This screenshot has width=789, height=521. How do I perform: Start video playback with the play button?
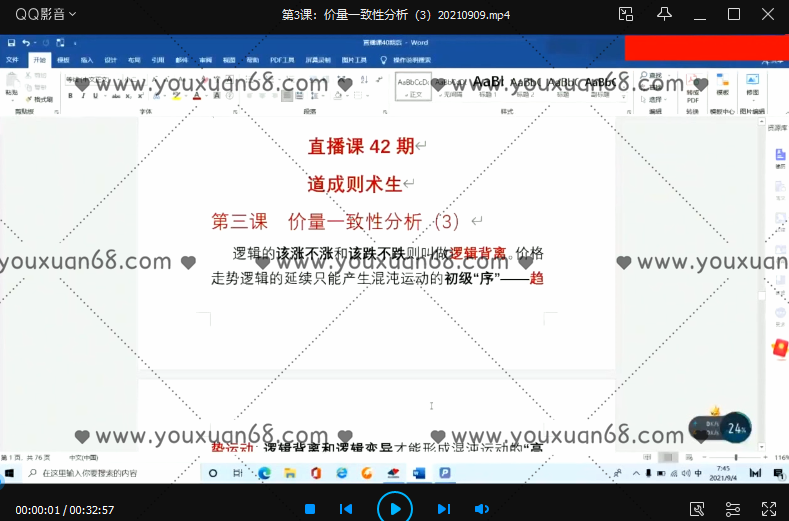click(395, 509)
